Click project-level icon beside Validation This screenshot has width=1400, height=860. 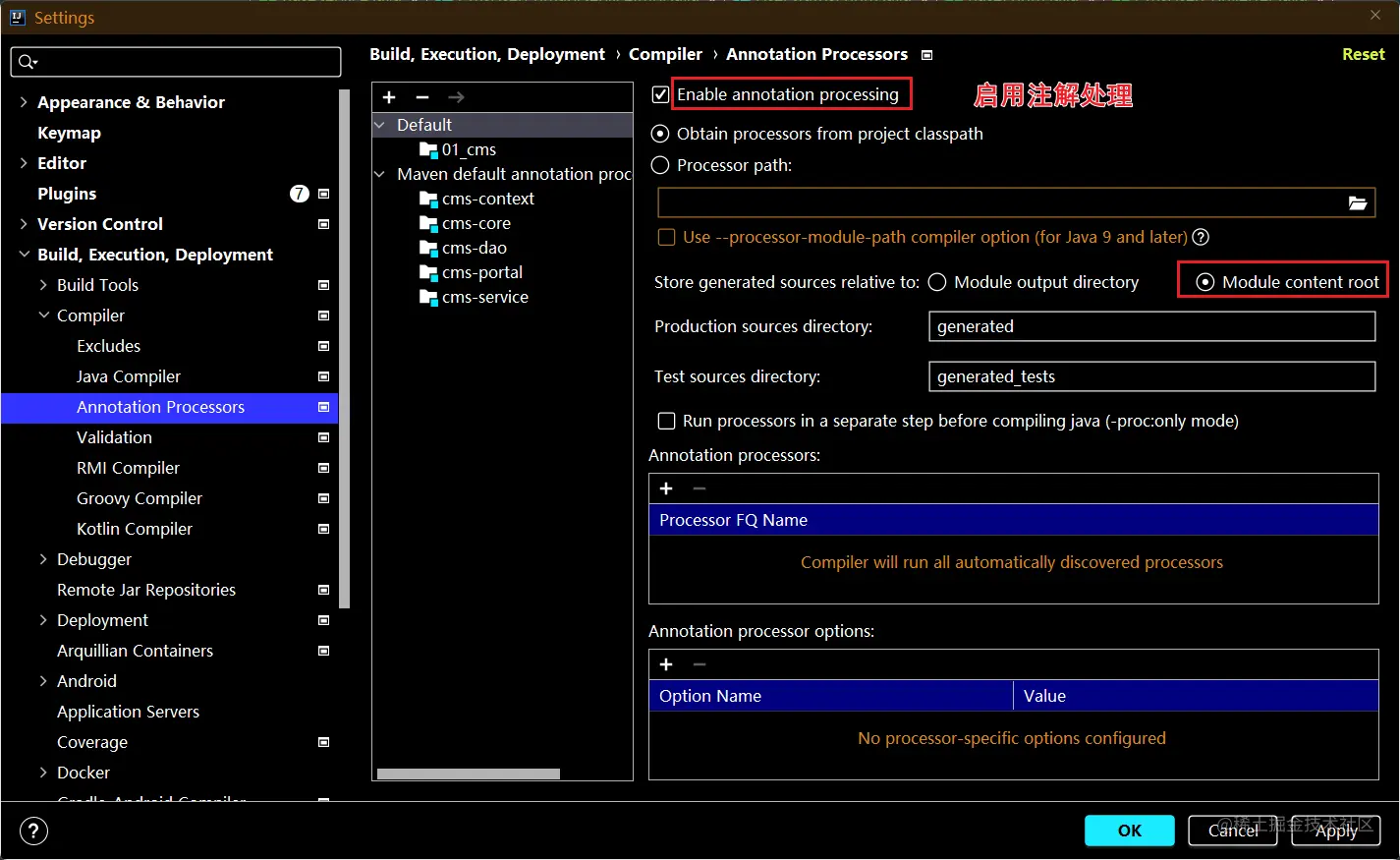point(324,437)
